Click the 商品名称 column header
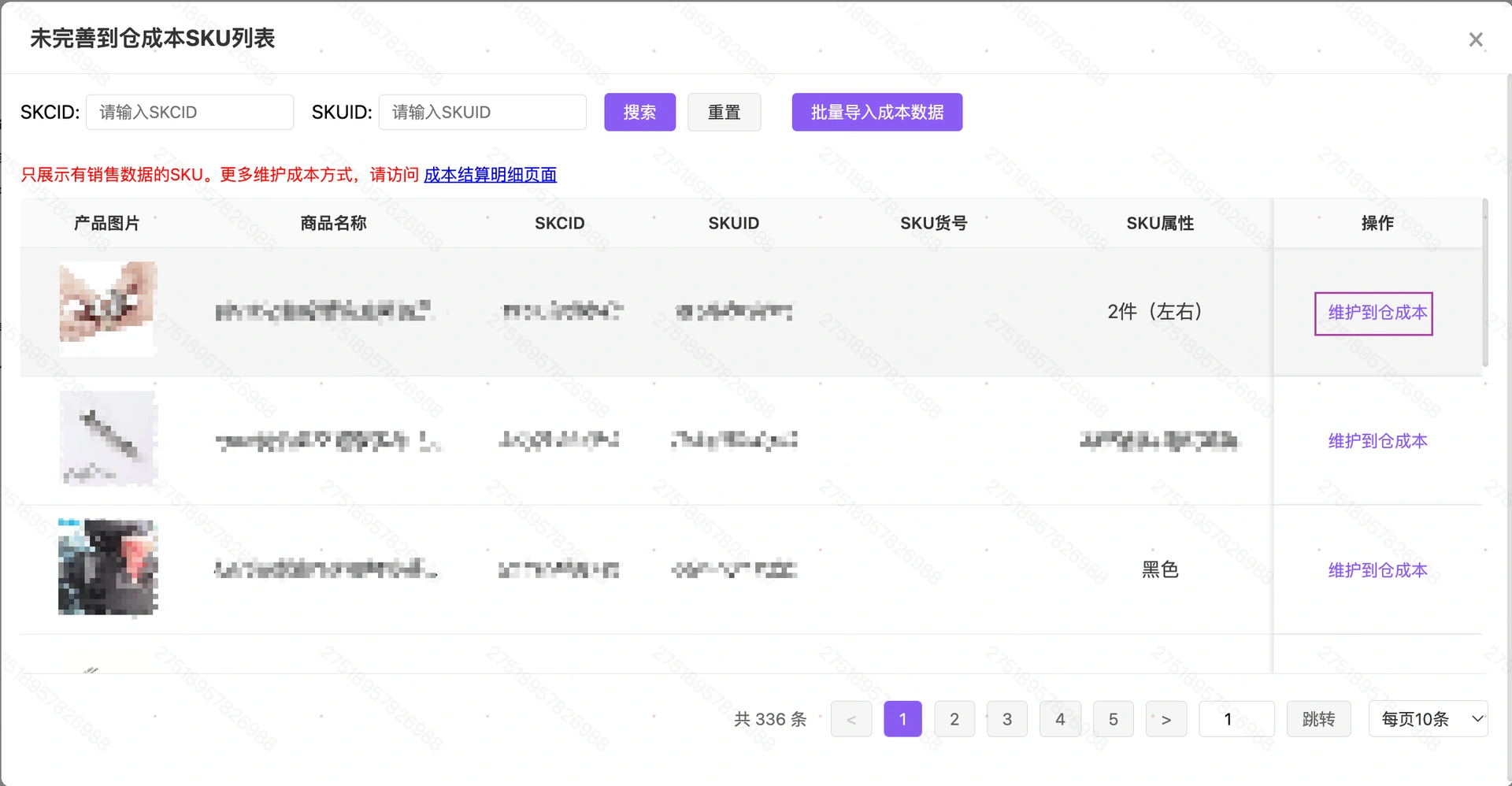The height and width of the screenshot is (786, 1512). pyautogui.click(x=334, y=223)
